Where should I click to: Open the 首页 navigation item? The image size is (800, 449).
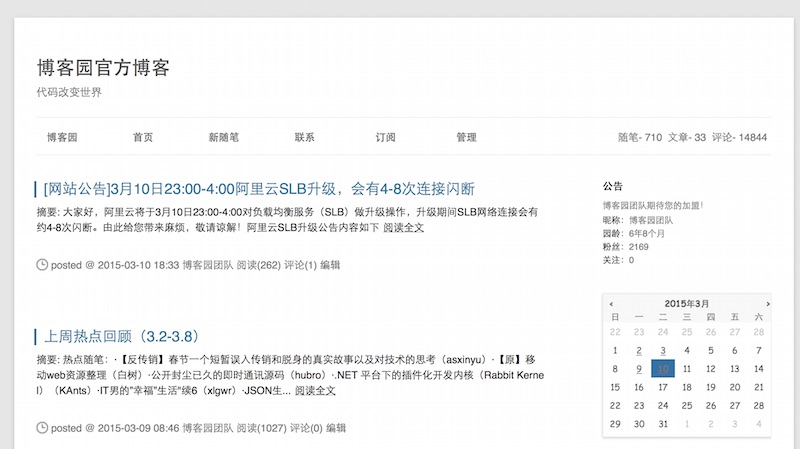click(x=143, y=137)
